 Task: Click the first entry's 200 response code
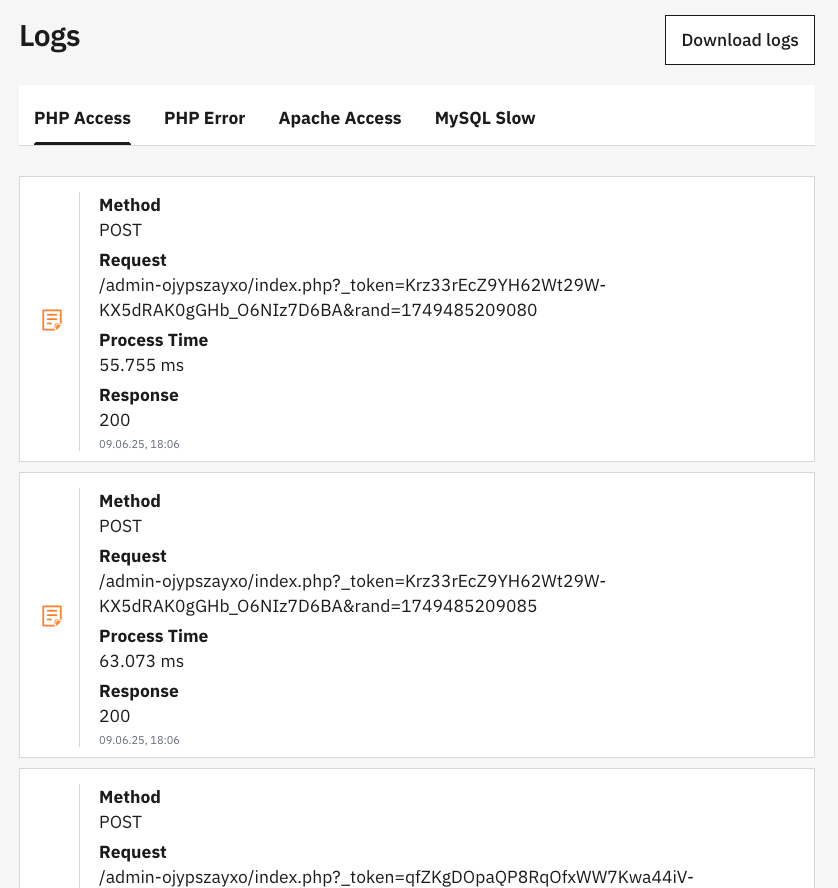pyautogui.click(x=115, y=420)
